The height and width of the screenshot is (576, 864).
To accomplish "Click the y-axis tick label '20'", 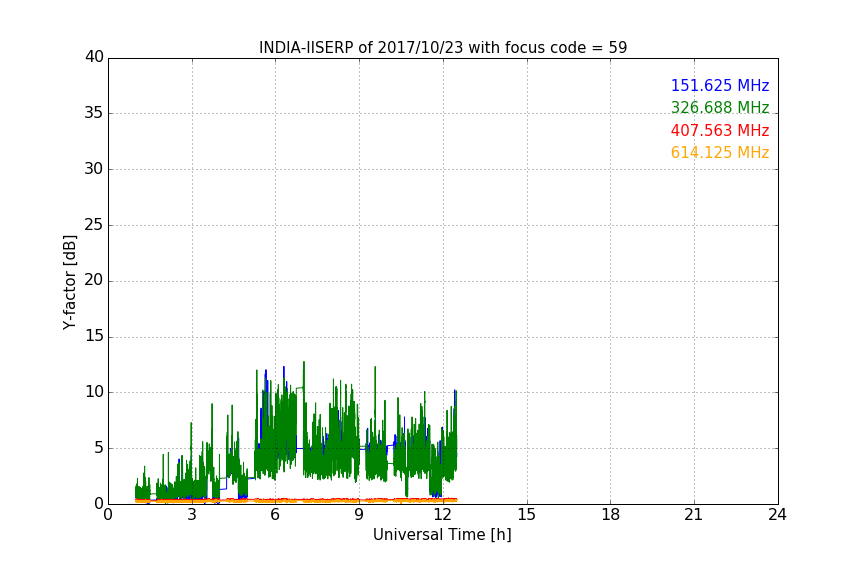I will (94, 281).
